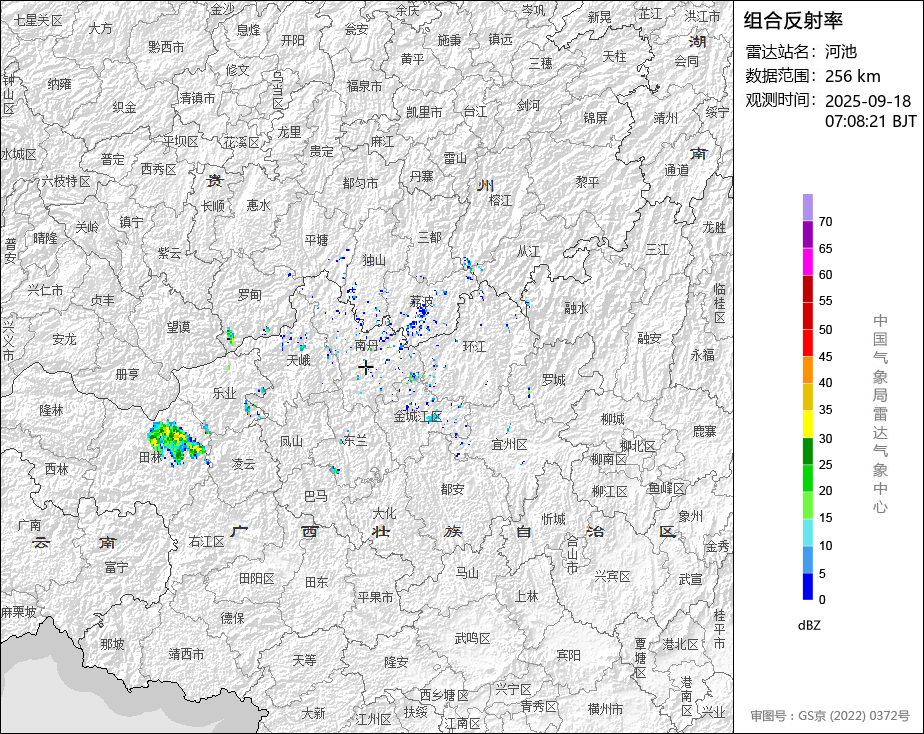Click the 柳城 map label

point(612,419)
